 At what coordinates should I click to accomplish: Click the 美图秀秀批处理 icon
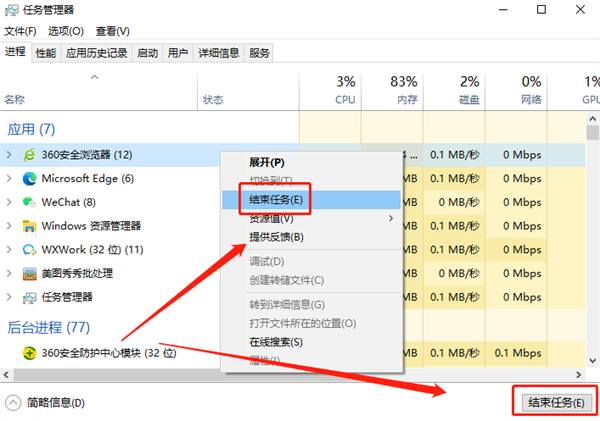tap(29, 273)
